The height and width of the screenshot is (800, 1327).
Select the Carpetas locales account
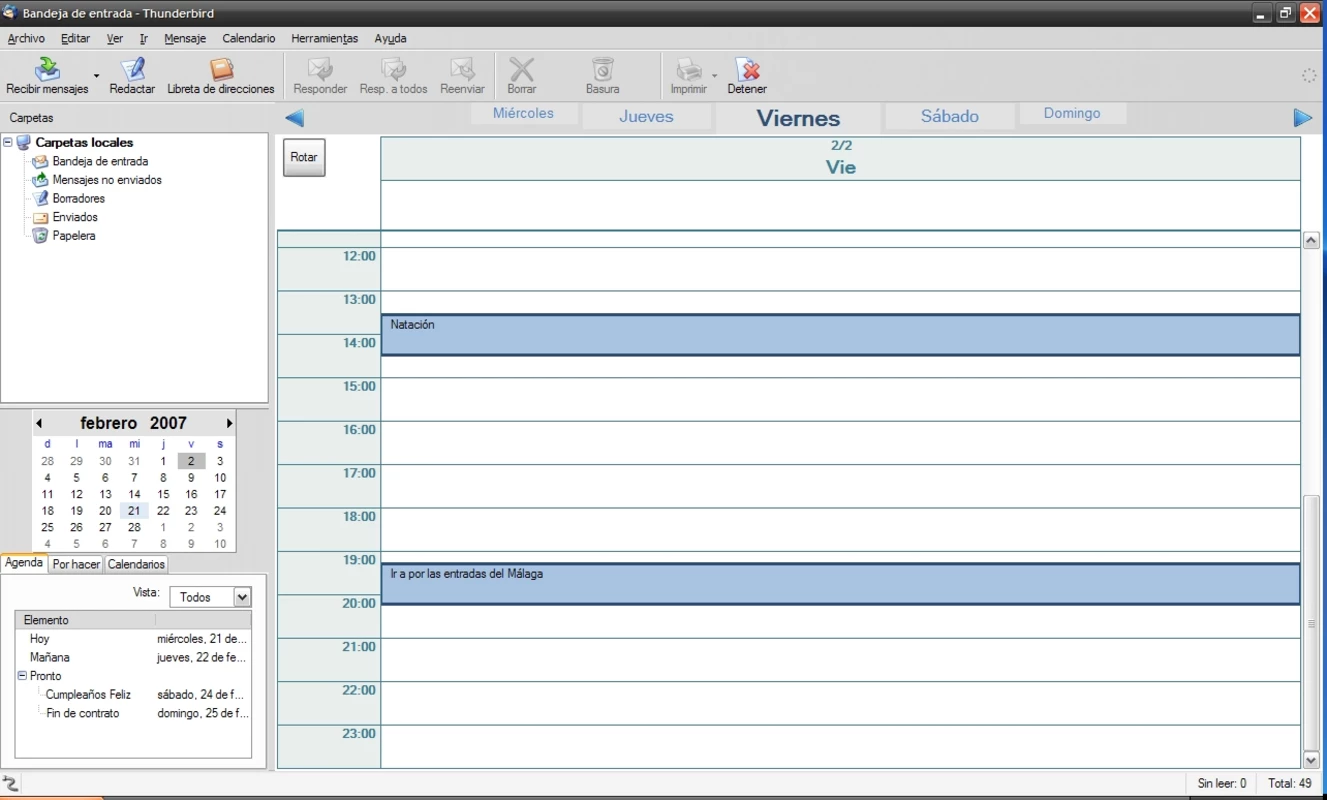click(x=84, y=142)
